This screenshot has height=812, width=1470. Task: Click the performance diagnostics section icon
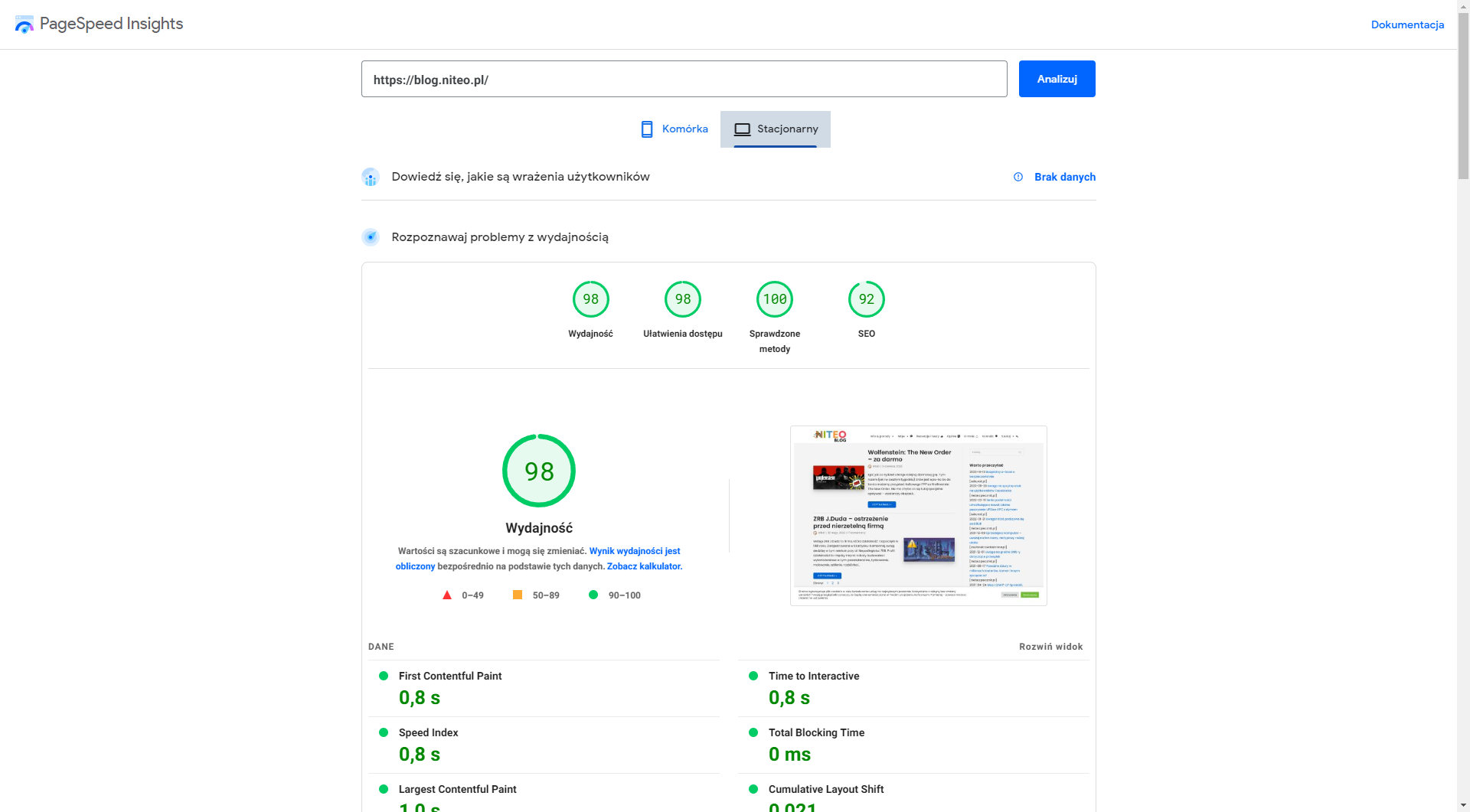pos(371,237)
